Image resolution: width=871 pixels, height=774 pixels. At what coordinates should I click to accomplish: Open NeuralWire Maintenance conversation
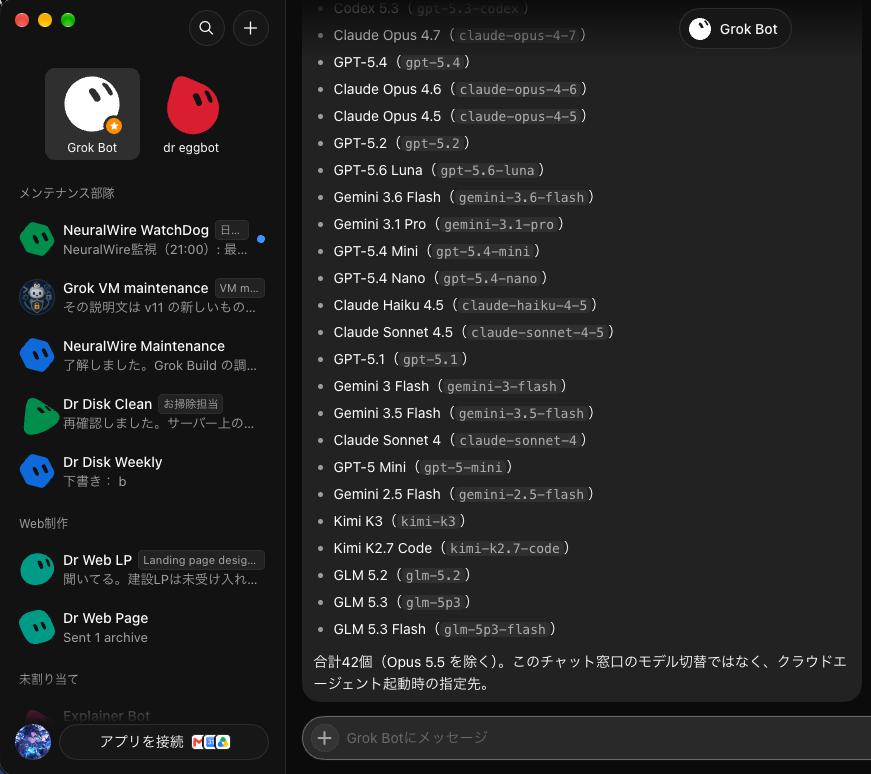pyautogui.click(x=143, y=355)
